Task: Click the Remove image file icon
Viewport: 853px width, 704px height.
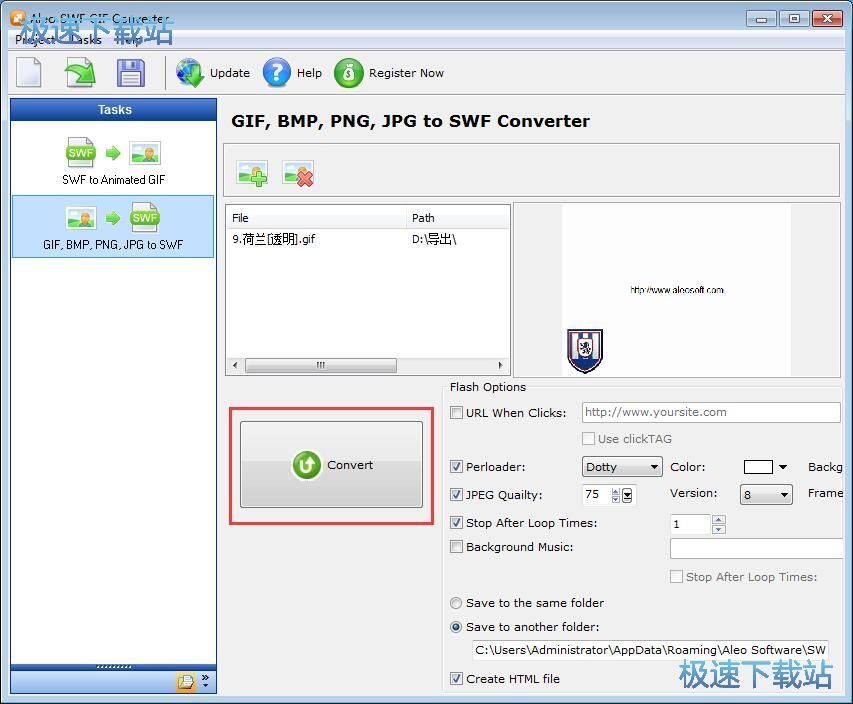Action: pos(298,174)
